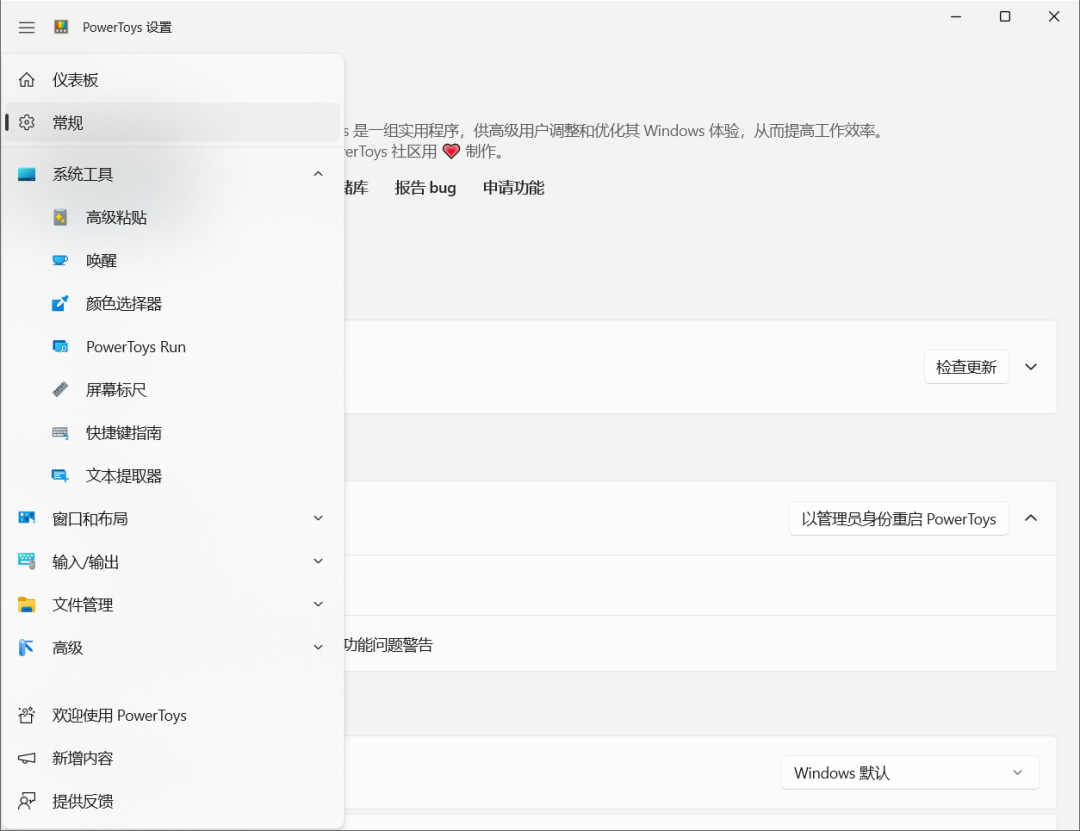Open the 新增内容 page
The height and width of the screenshot is (831, 1080).
pos(172,759)
